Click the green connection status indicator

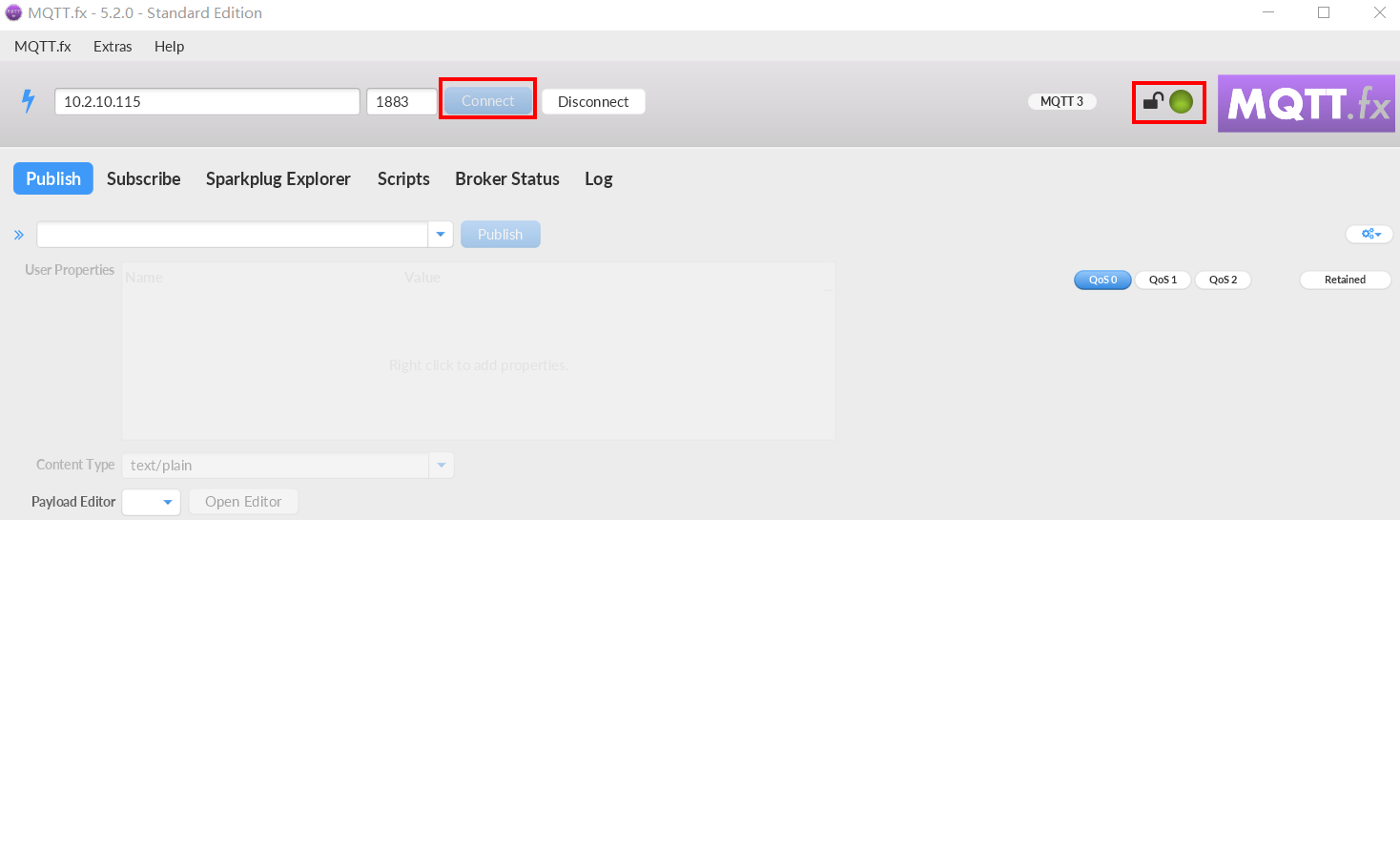pos(1181,101)
